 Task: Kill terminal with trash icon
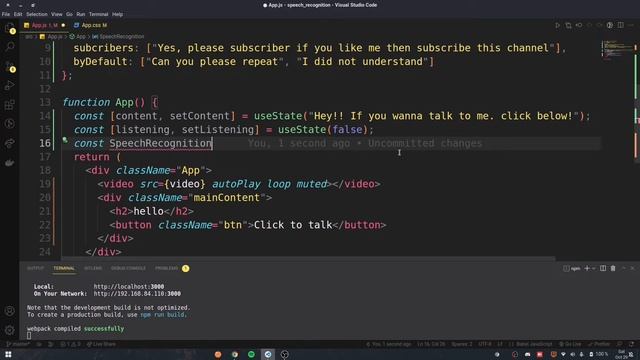[613, 268]
